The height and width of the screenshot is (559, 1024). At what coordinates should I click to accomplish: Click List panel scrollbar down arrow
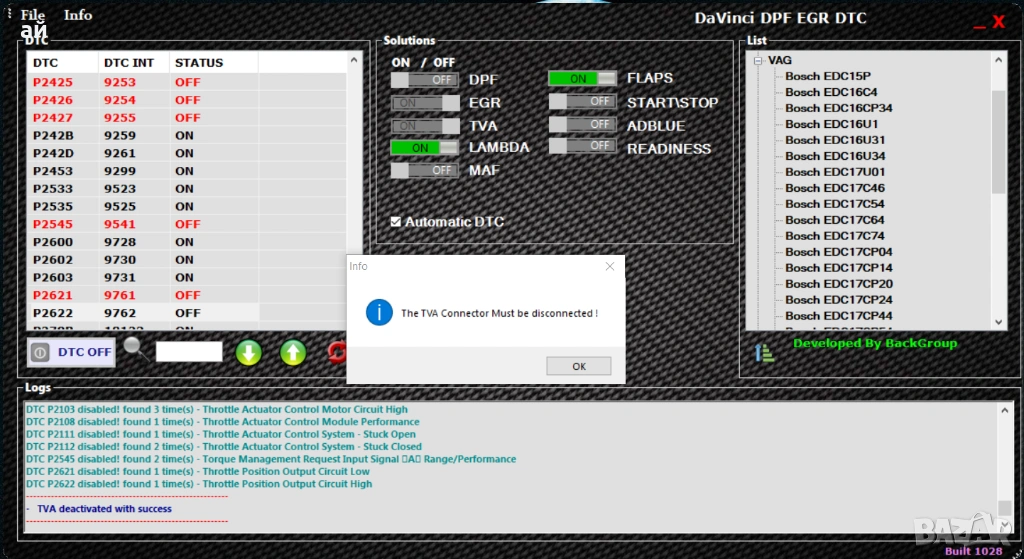(x=999, y=322)
